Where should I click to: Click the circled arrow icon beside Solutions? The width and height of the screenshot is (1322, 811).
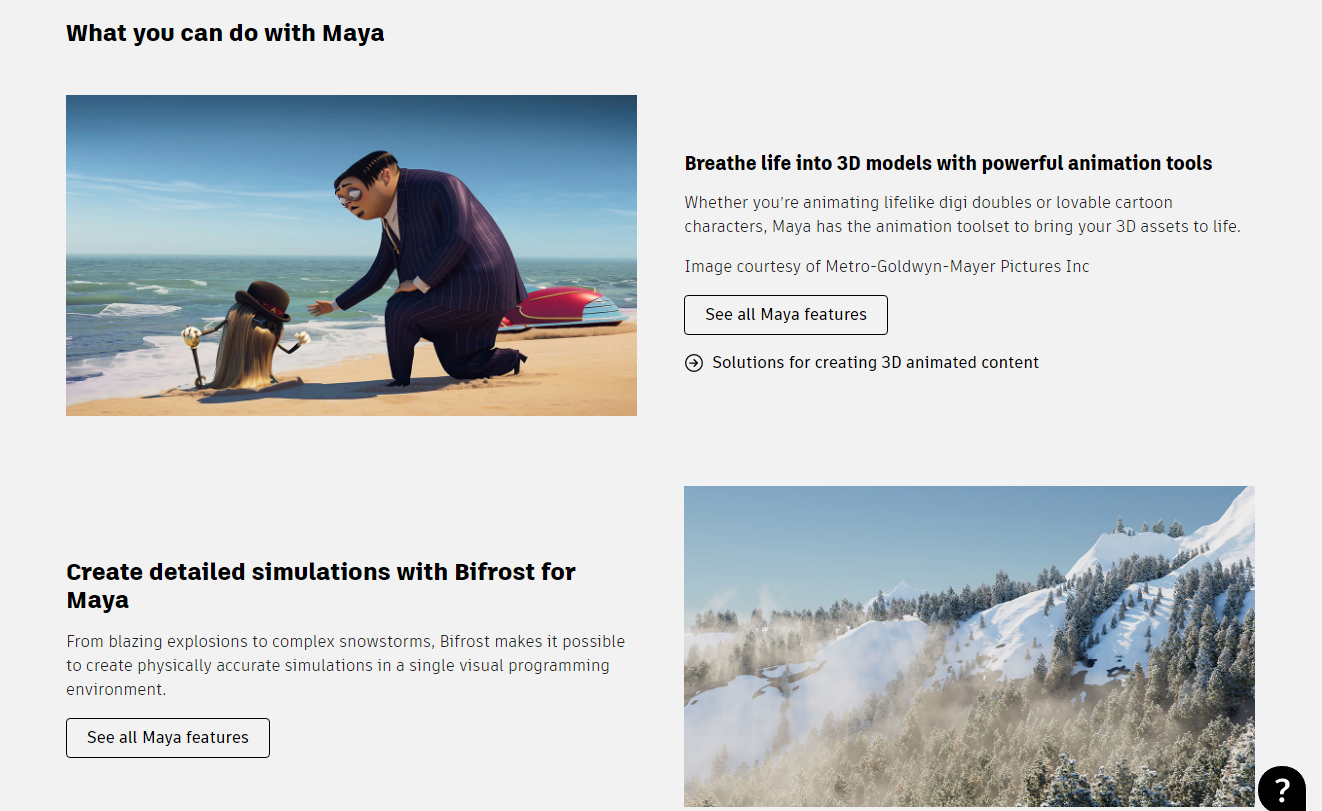[x=694, y=363]
